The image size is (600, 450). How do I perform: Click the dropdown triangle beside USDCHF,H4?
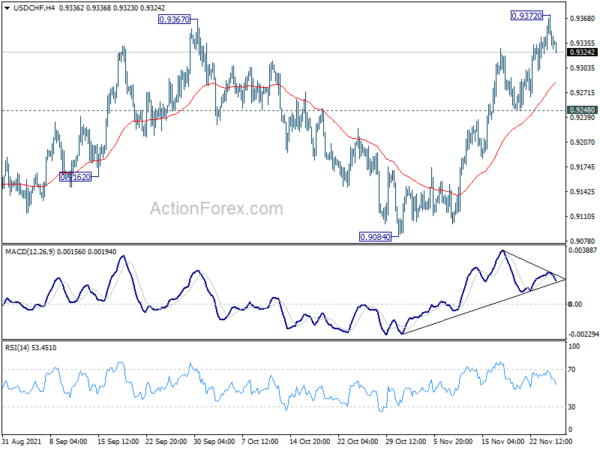click(x=7, y=8)
